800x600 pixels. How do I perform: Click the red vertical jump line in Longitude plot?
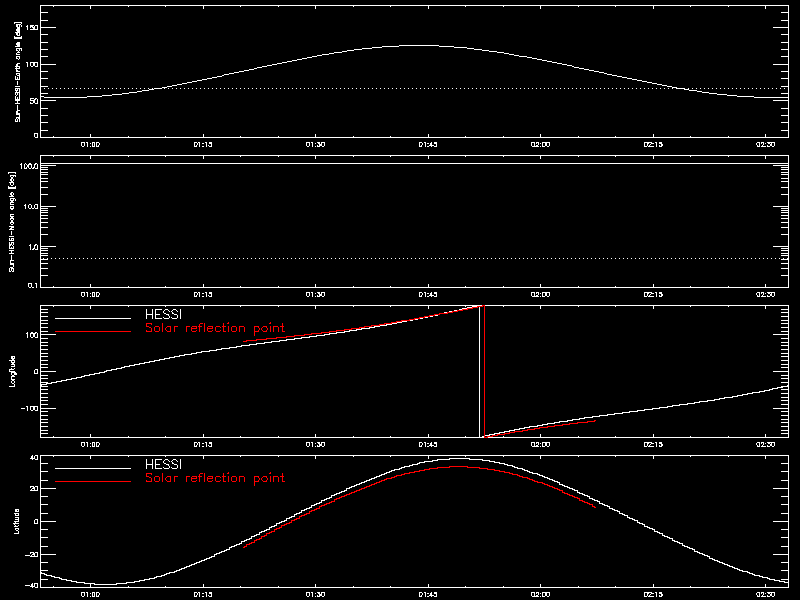pyautogui.click(x=484, y=371)
